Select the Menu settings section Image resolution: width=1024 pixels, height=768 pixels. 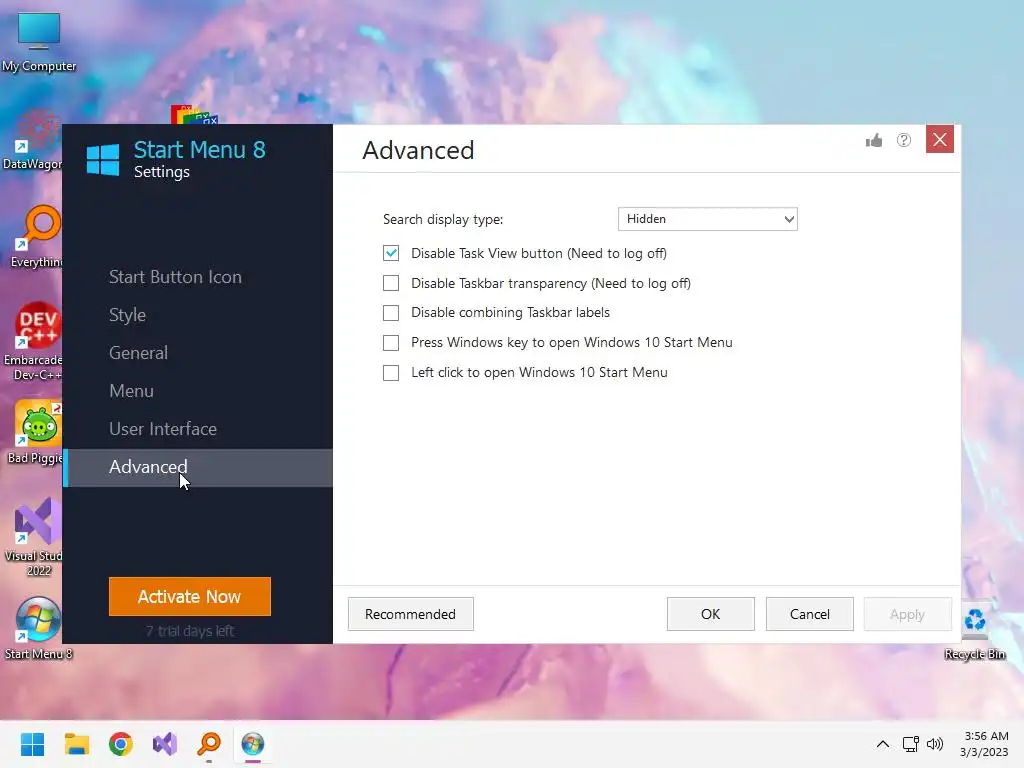pos(131,391)
